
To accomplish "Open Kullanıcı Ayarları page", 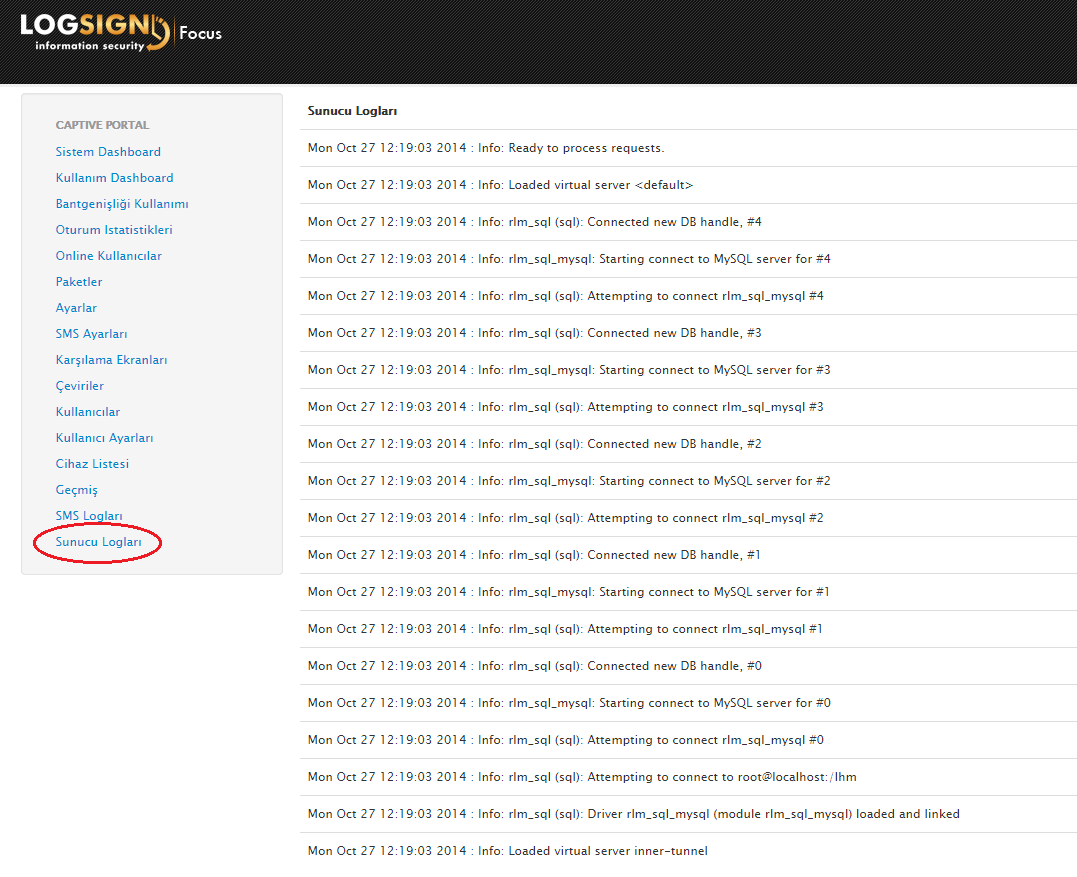I will coord(104,438).
